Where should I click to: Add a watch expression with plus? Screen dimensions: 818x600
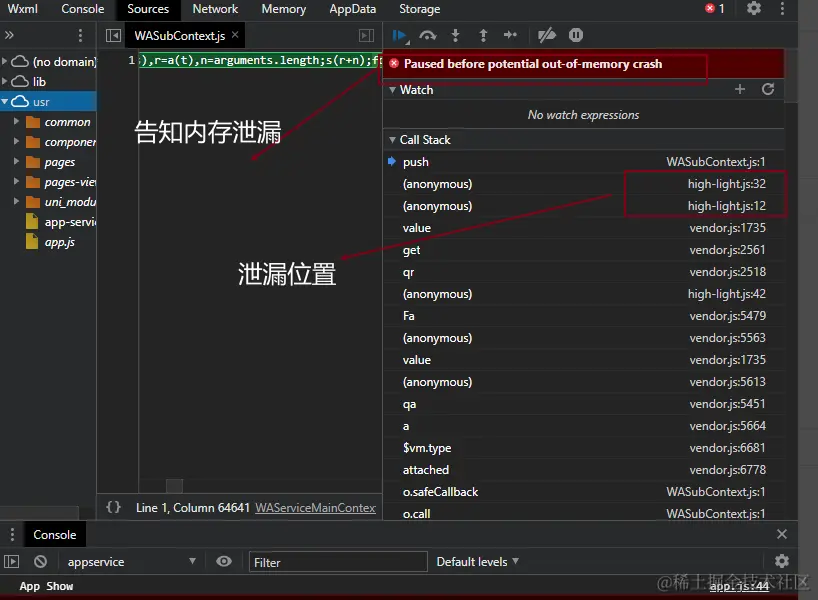[x=740, y=89]
